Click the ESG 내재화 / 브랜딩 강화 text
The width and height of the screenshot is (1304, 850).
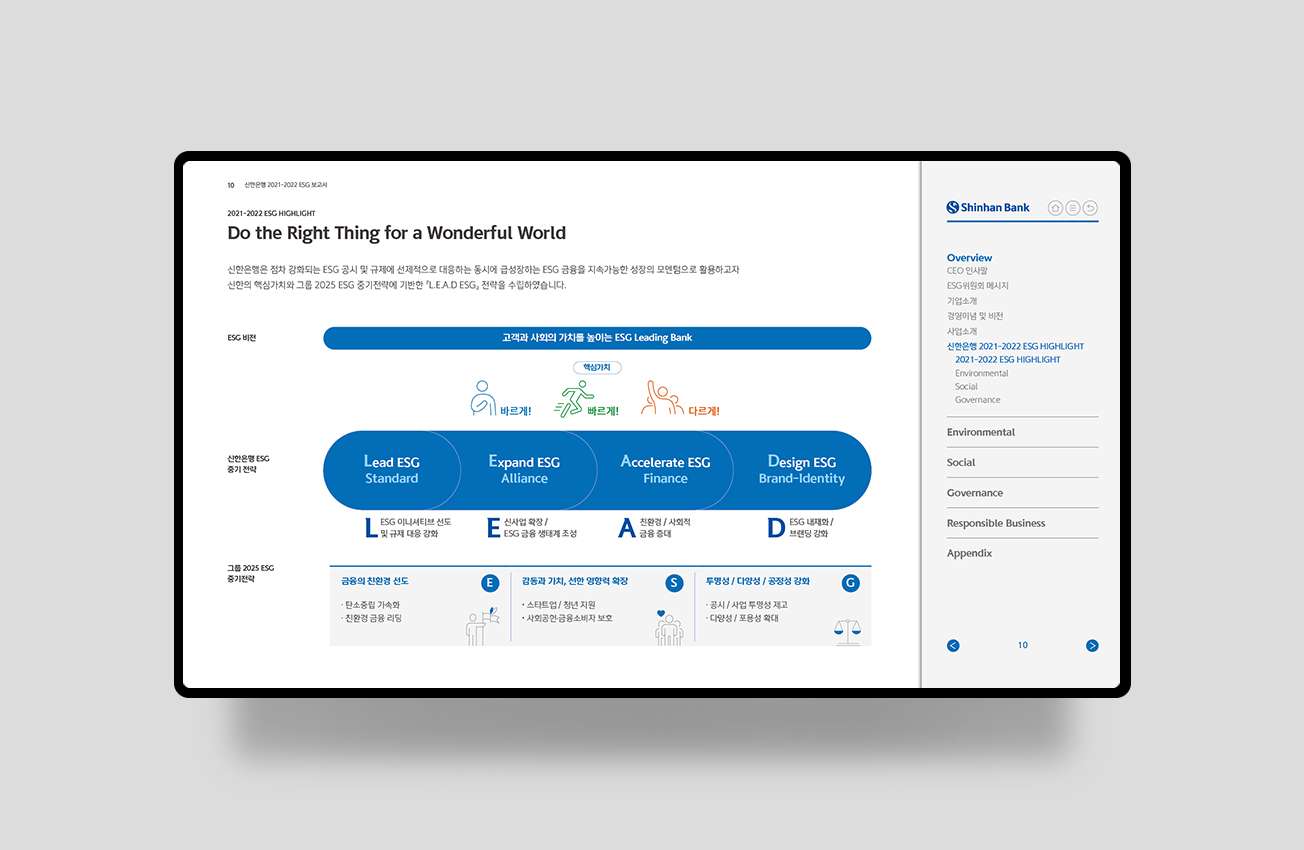coord(811,528)
